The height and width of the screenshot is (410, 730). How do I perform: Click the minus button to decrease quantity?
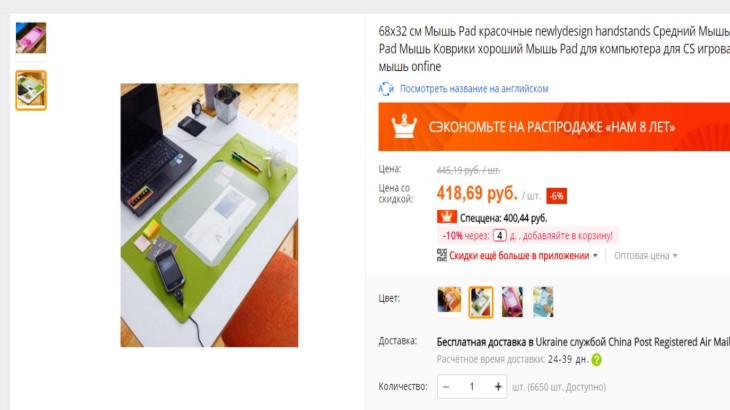[x=446, y=387]
